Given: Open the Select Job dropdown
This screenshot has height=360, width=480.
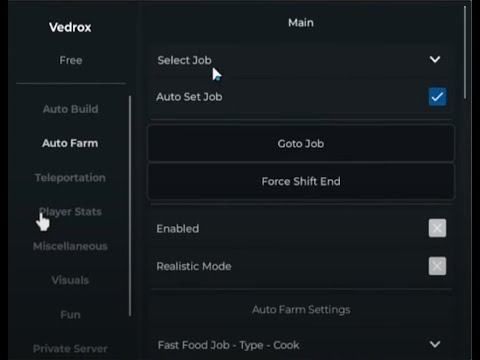Looking at the screenshot, I should 301,60.
